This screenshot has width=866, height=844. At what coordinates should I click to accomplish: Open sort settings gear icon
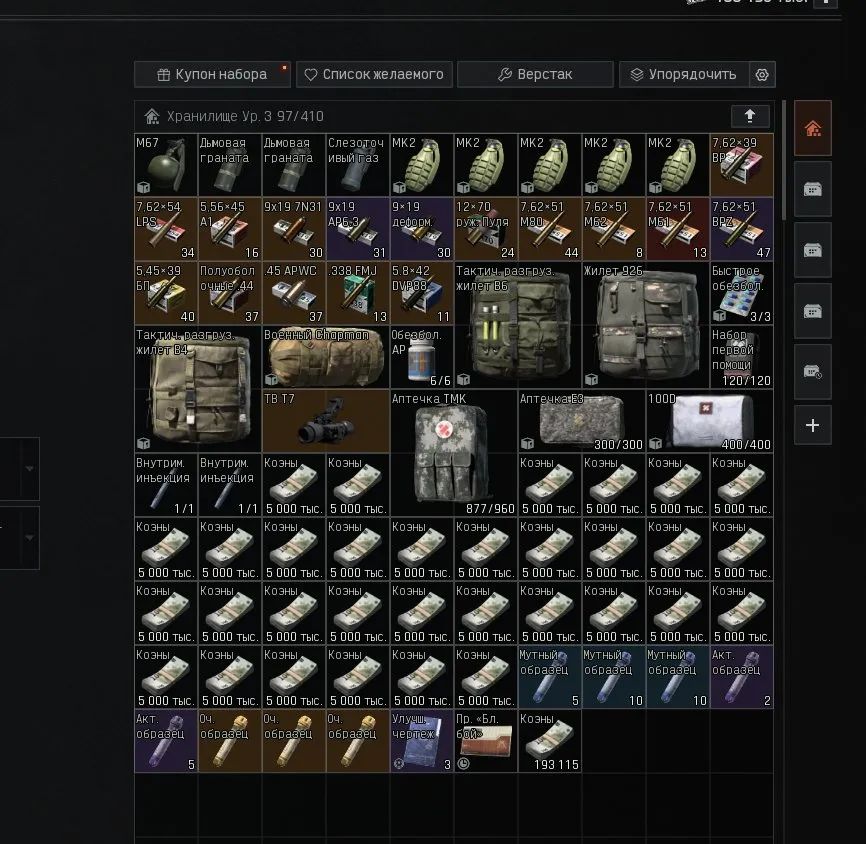pyautogui.click(x=762, y=75)
